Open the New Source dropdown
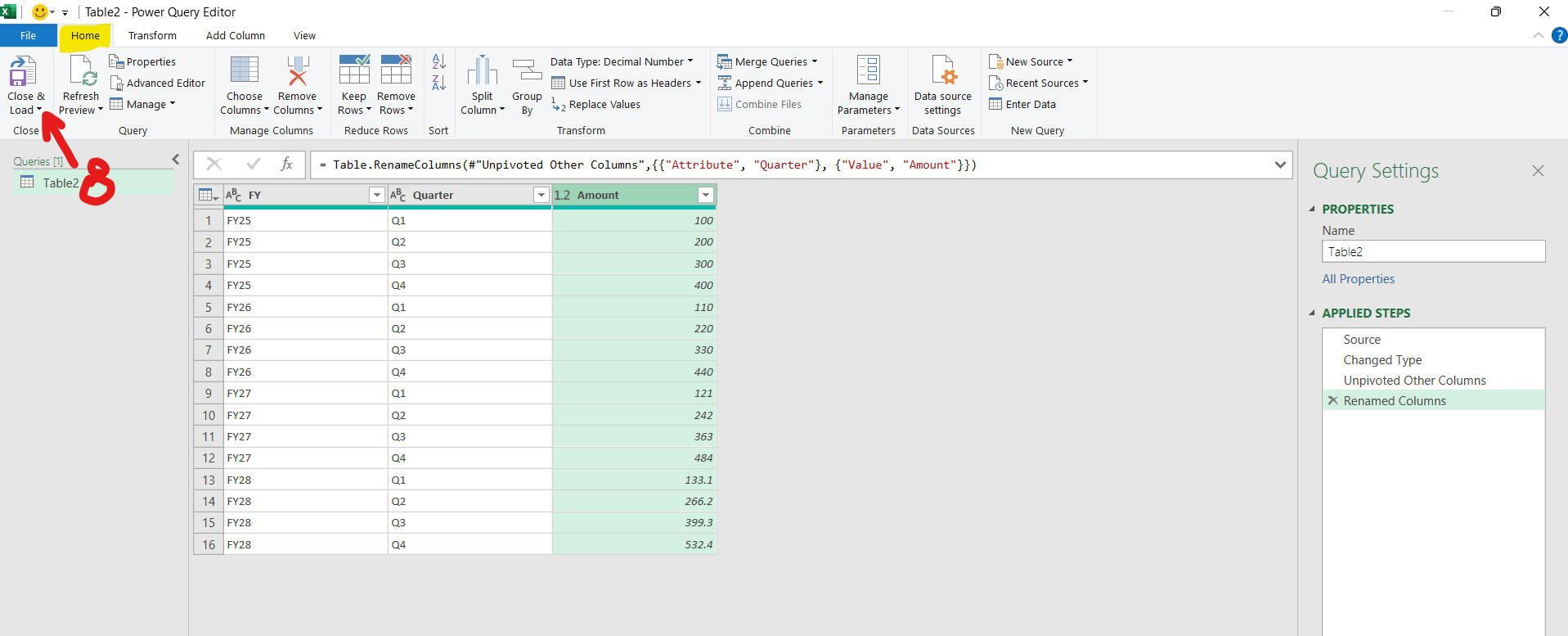Screen dimensions: 1568x636 coord(1031,61)
